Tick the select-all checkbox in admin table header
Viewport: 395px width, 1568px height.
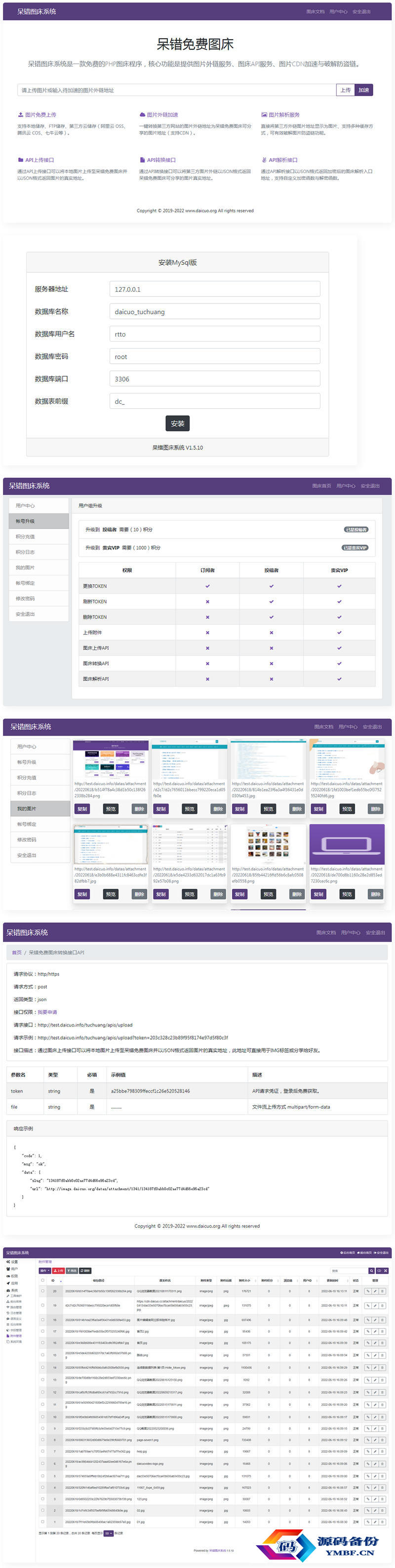(x=42, y=1280)
